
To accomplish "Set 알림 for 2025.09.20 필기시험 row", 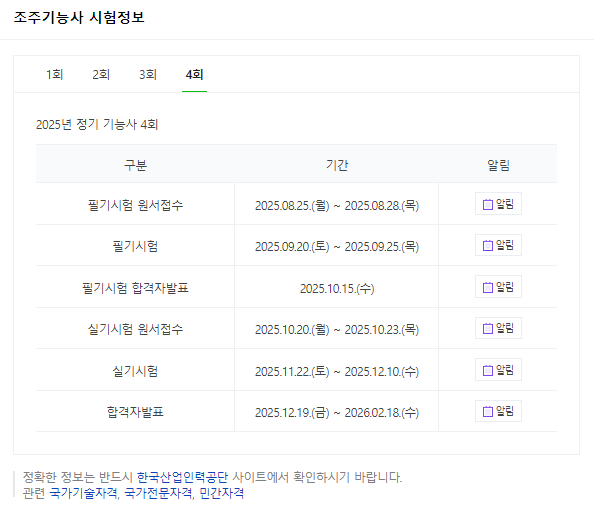I will click(498, 245).
